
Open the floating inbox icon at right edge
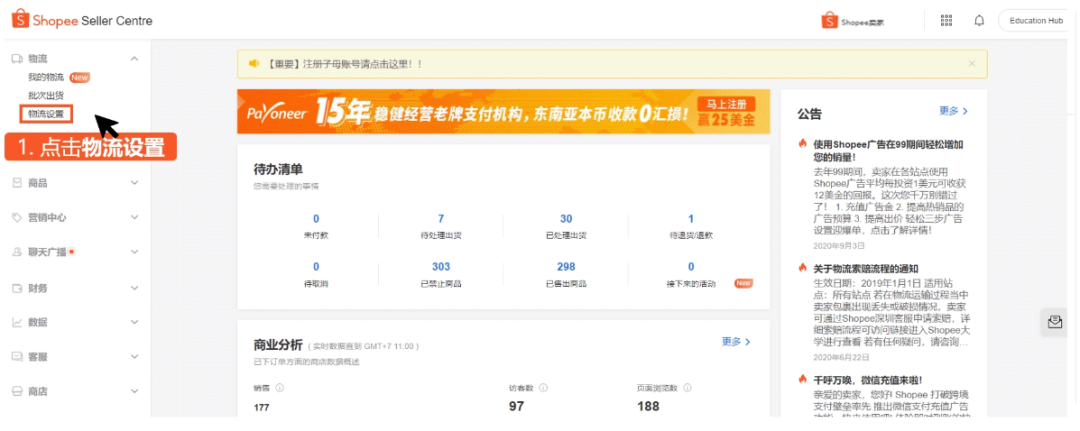[x=1055, y=322]
